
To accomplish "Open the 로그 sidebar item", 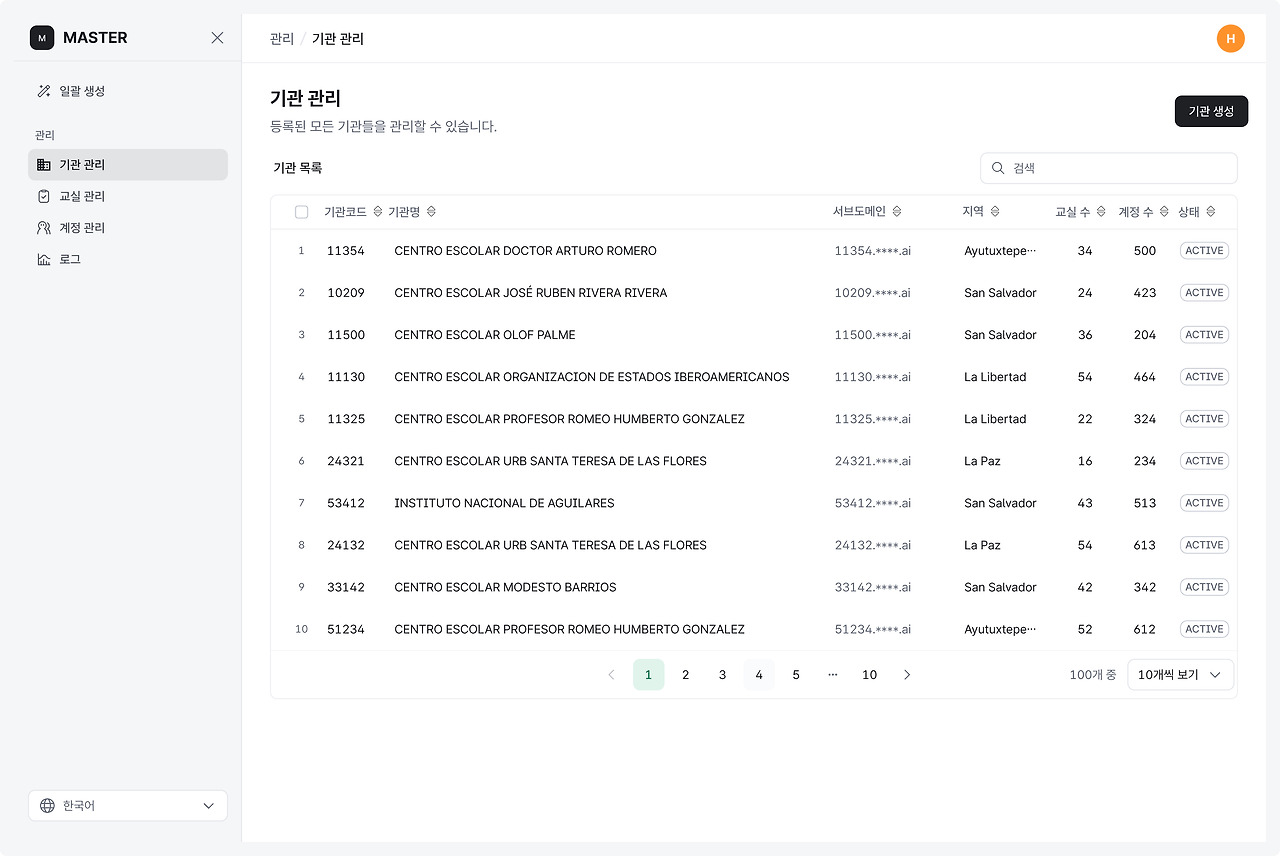I will coord(128,260).
